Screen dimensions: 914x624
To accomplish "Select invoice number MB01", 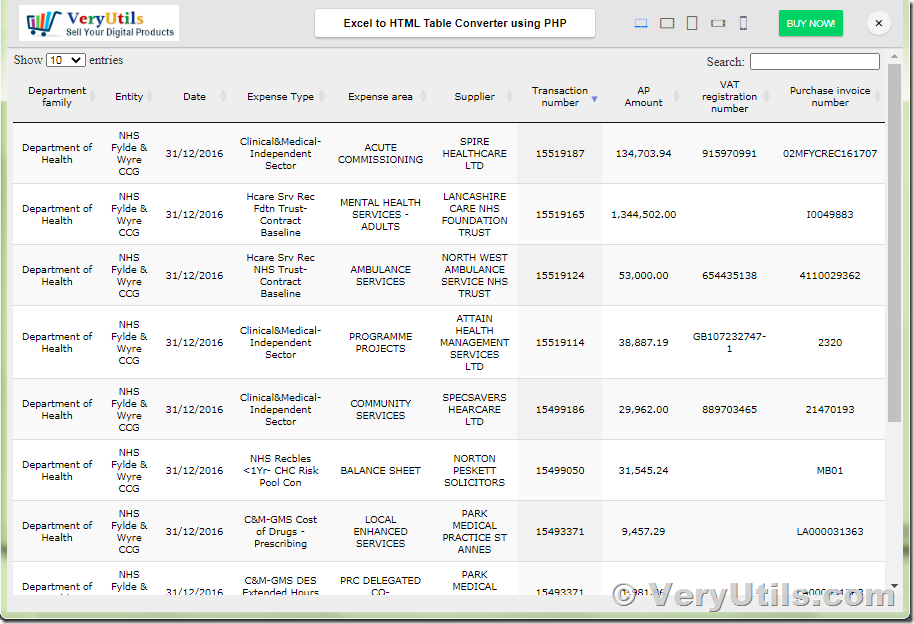I will click(829, 471).
